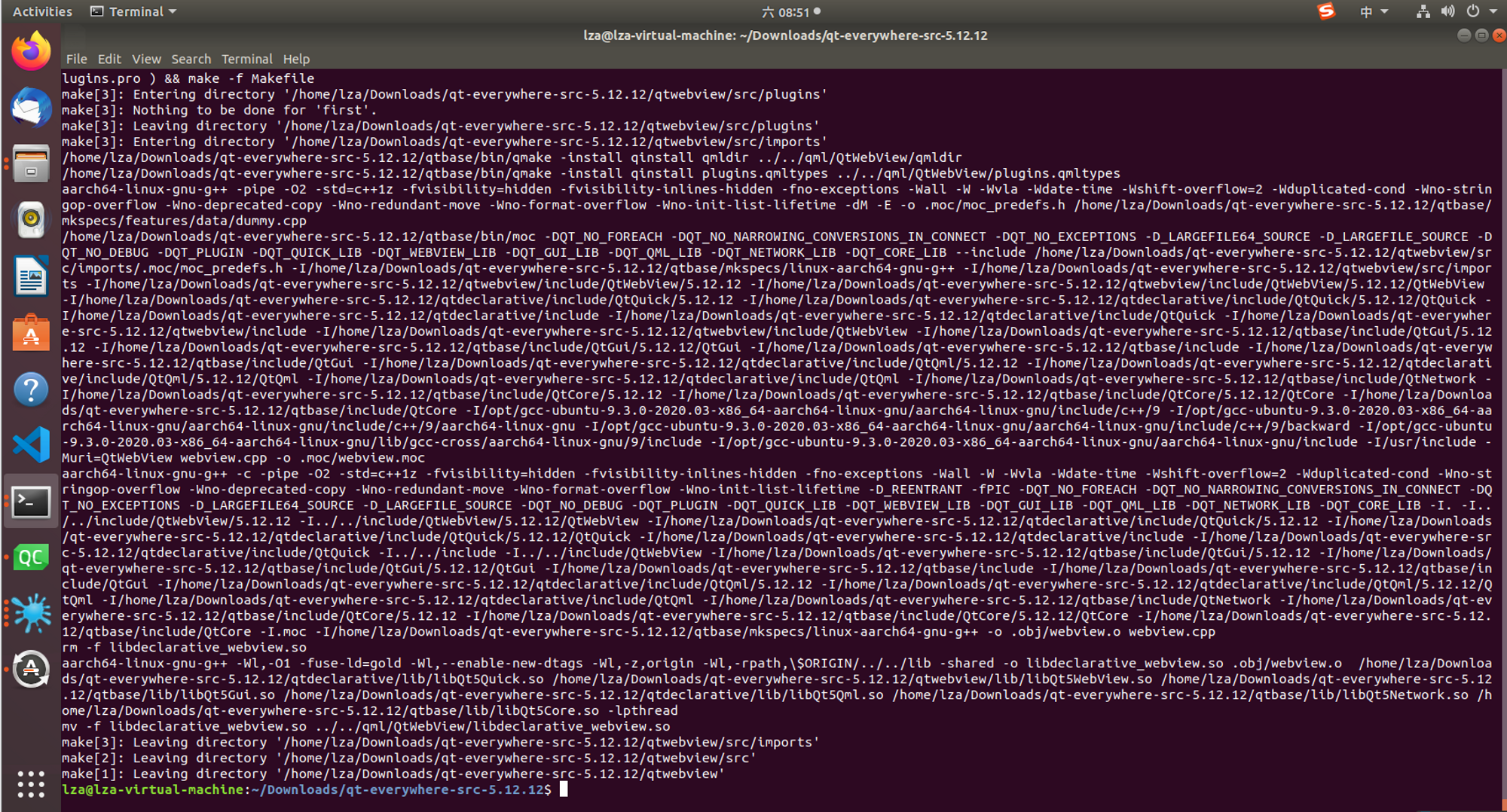Open the Help icon in dock
The height and width of the screenshot is (812, 1507).
pos(31,389)
